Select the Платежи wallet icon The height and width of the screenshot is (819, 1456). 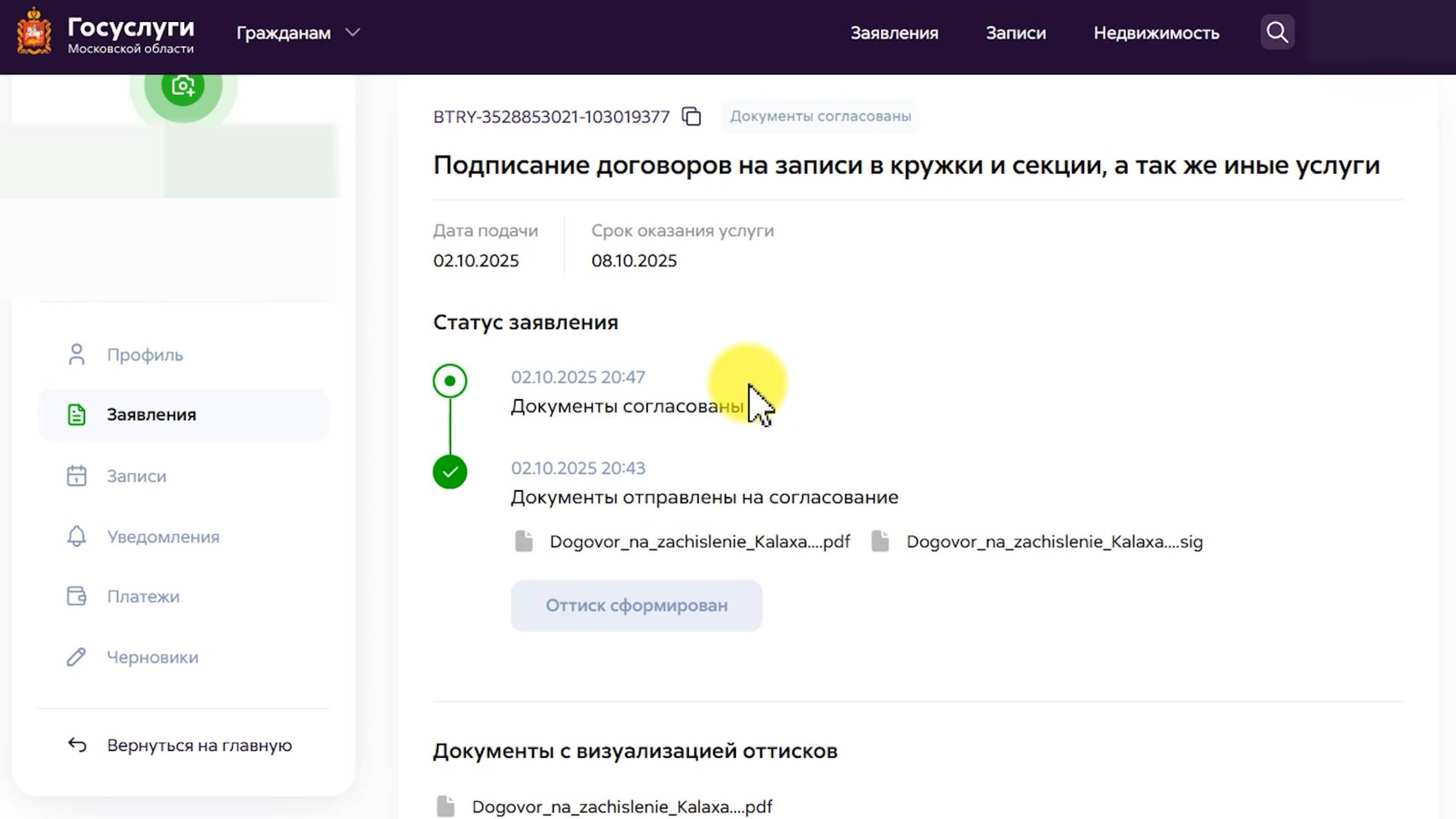(x=76, y=596)
